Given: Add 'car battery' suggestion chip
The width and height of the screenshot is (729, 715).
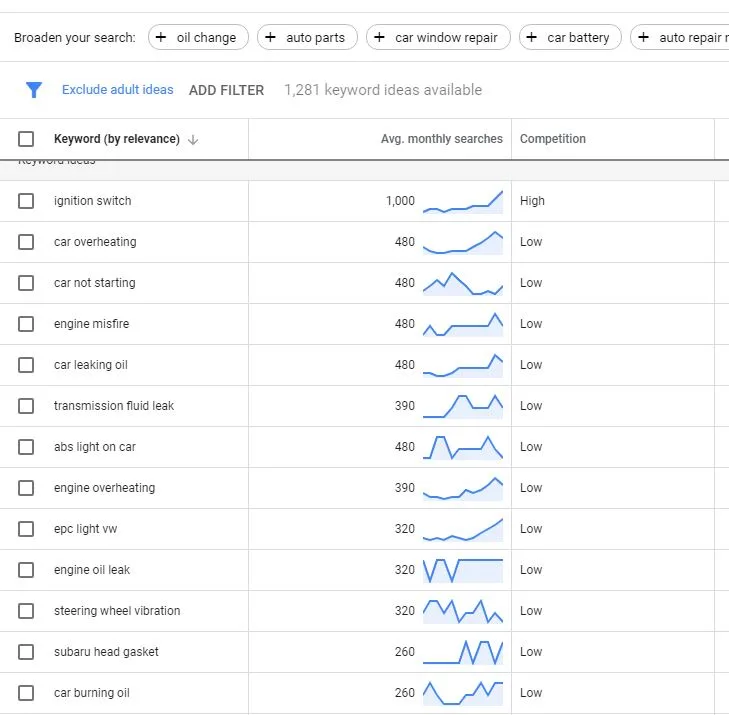Looking at the screenshot, I should [570, 37].
